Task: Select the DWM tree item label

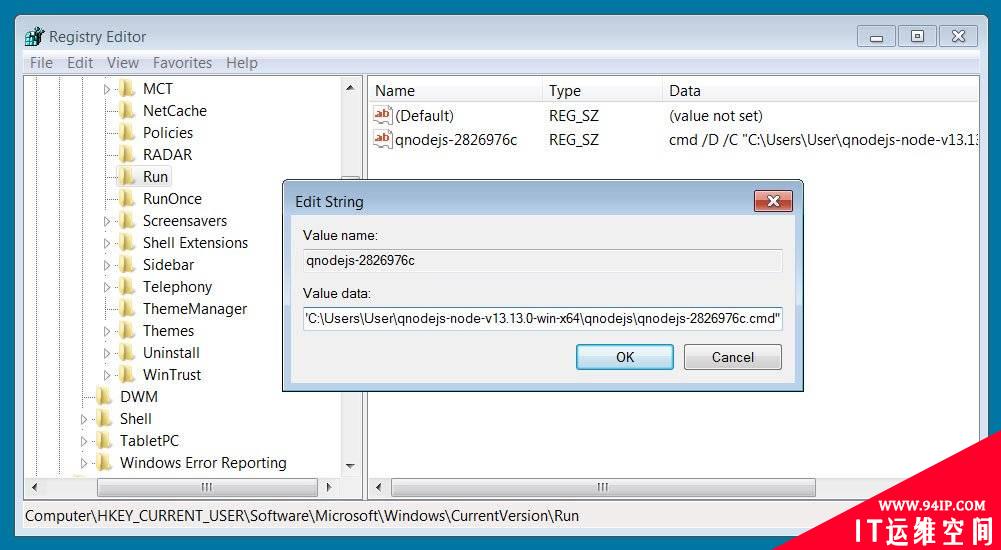Action: pos(139,397)
